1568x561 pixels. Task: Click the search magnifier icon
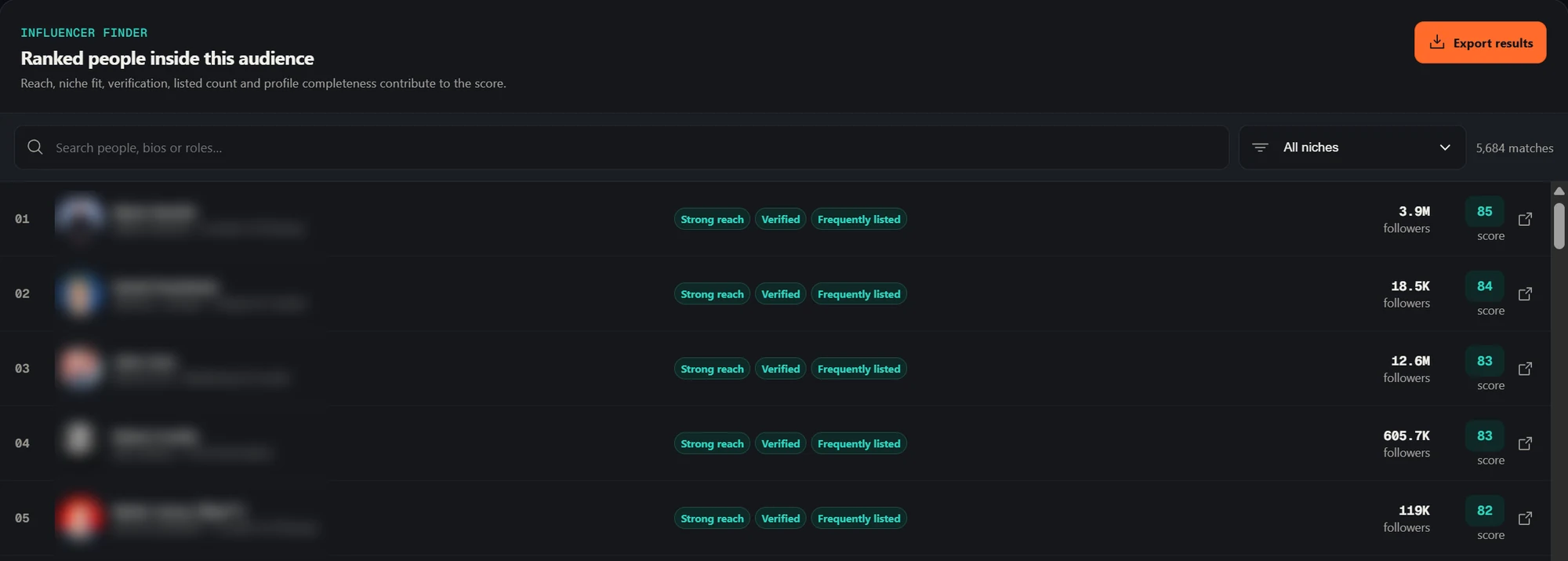click(35, 148)
